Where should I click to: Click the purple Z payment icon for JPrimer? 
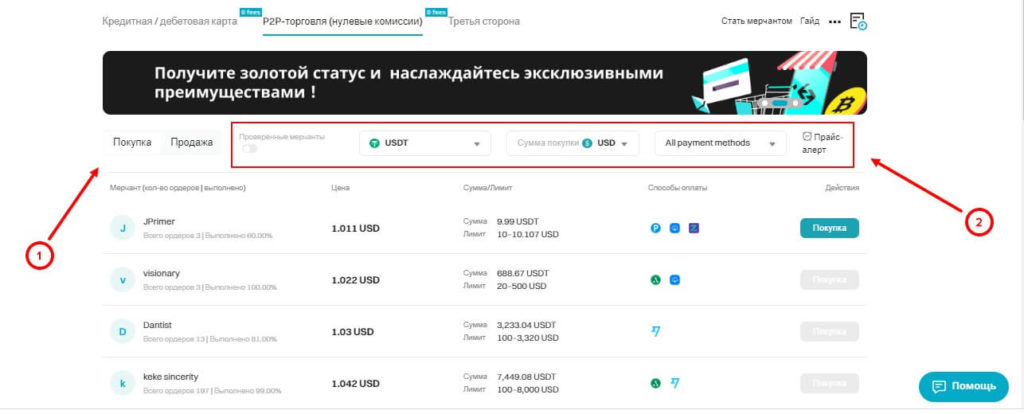pyautogui.click(x=694, y=228)
